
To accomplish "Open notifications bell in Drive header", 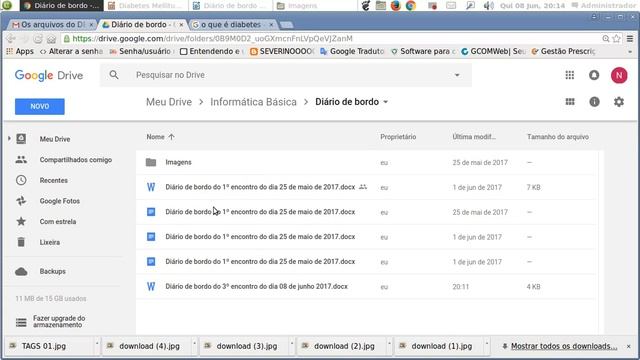I will (594, 75).
